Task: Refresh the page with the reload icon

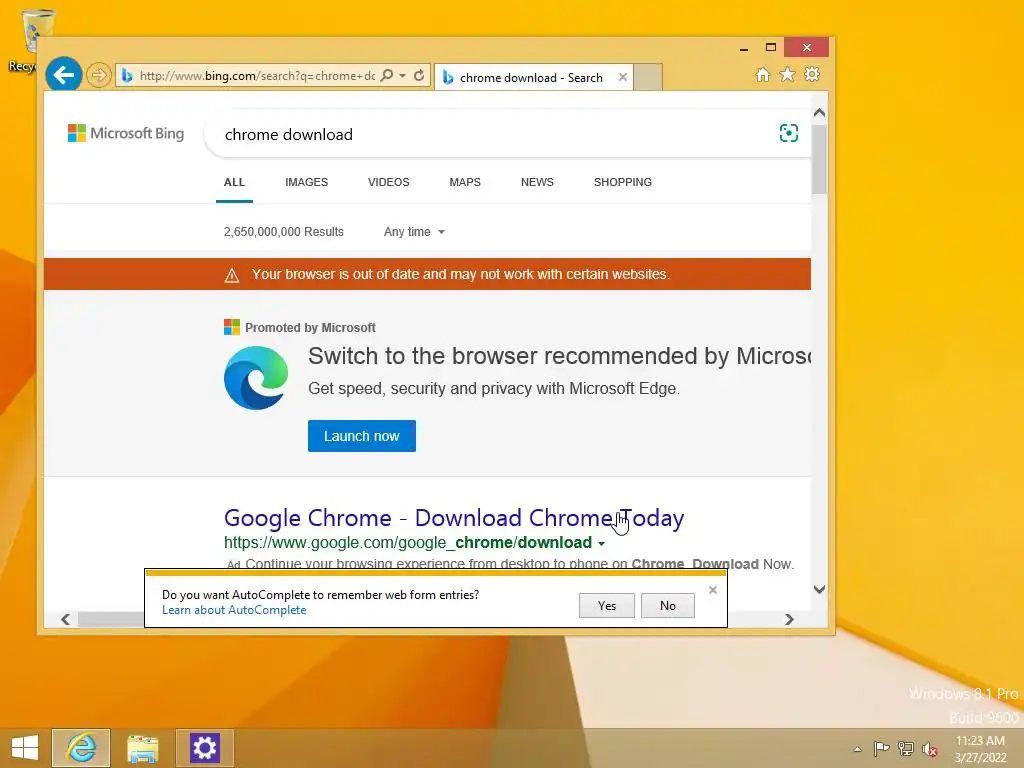Action: 419,76
